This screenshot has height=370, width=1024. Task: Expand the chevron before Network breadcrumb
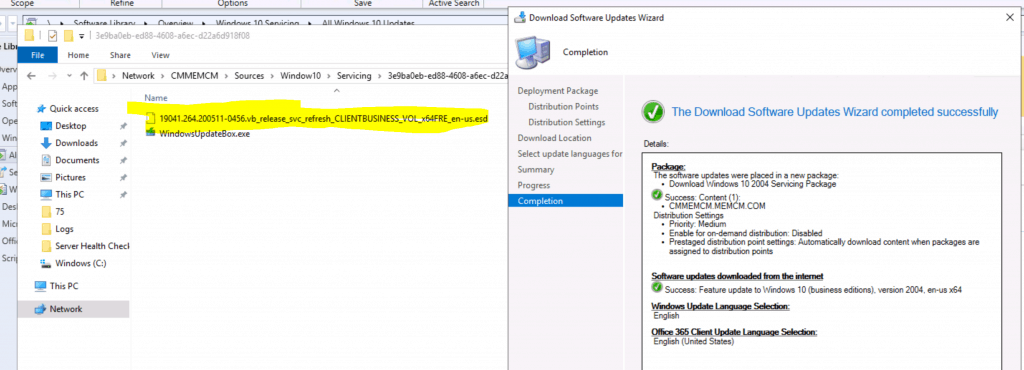point(114,76)
